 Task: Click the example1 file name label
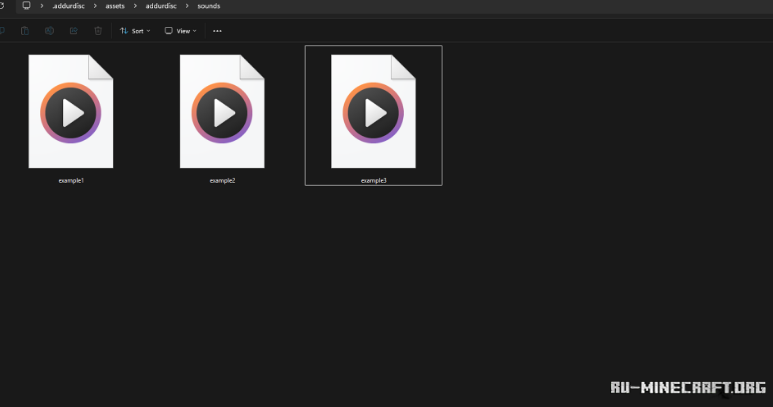[x=71, y=180]
